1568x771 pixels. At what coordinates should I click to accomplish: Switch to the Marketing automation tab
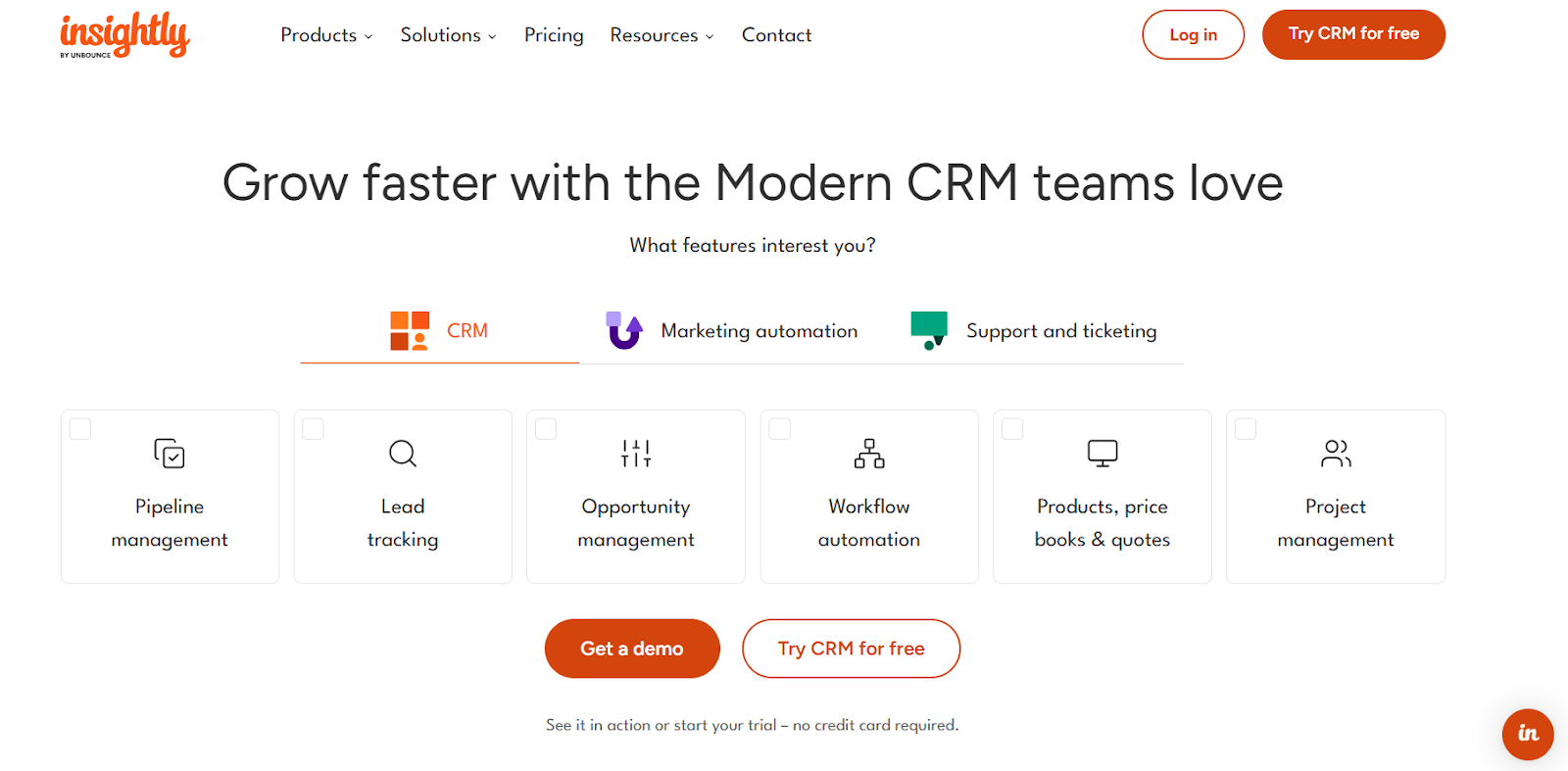732,331
